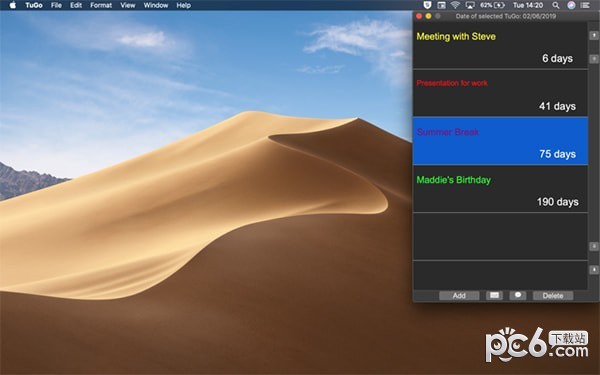The image size is (600, 375).
Task: Click the small arrow button beside Meeting with Steve
Action: (x=593, y=35)
